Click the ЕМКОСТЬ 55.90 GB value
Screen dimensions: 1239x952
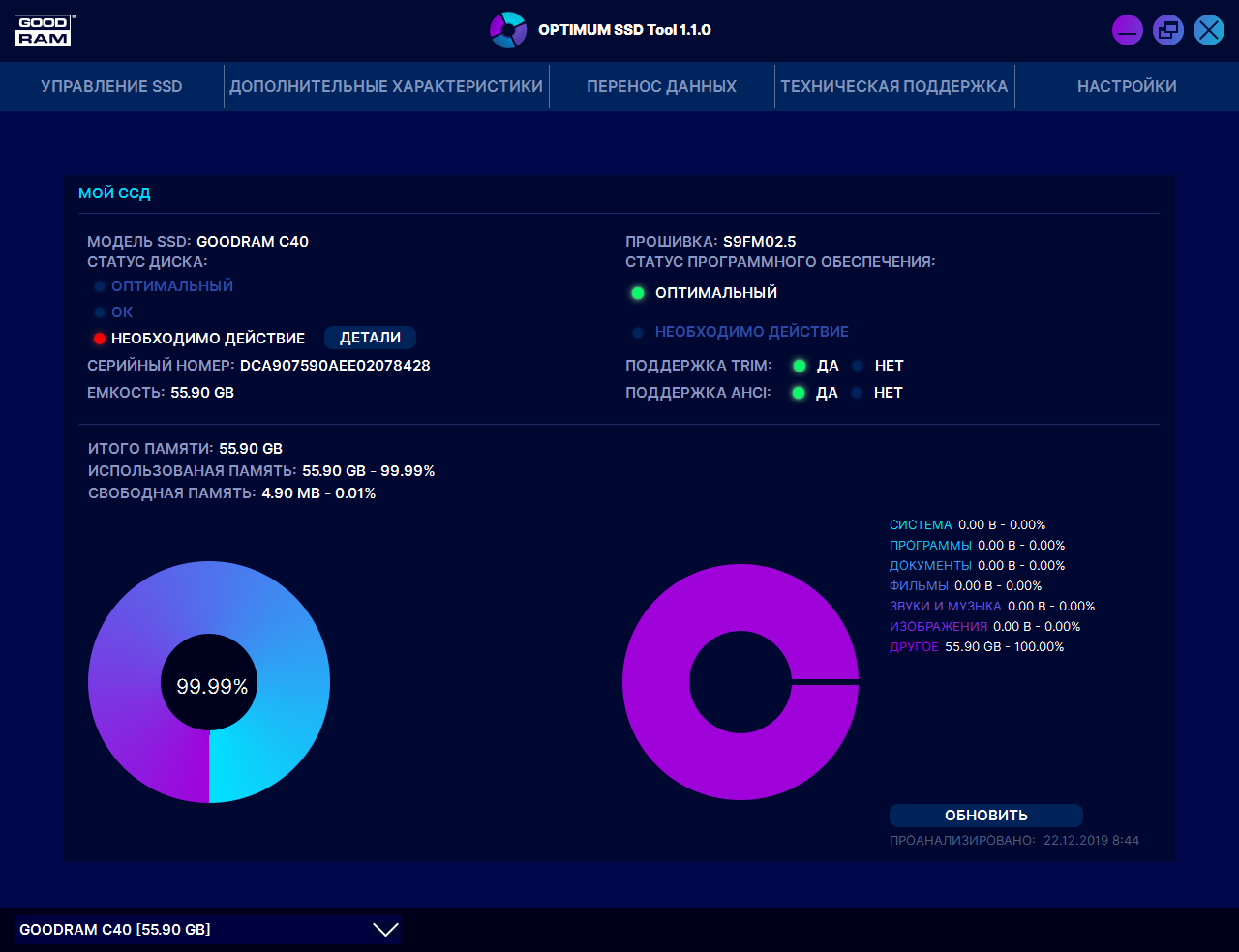click(x=202, y=393)
